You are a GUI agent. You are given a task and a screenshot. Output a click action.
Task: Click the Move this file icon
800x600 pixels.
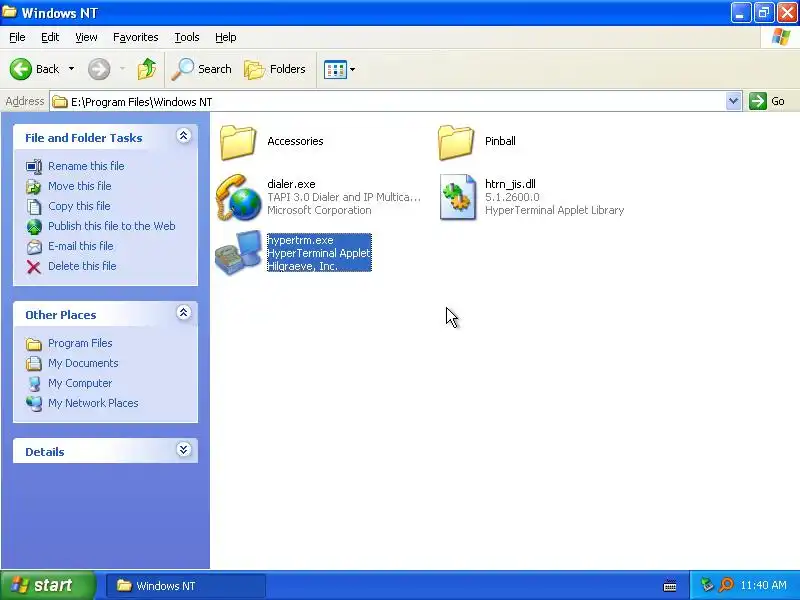coord(34,187)
